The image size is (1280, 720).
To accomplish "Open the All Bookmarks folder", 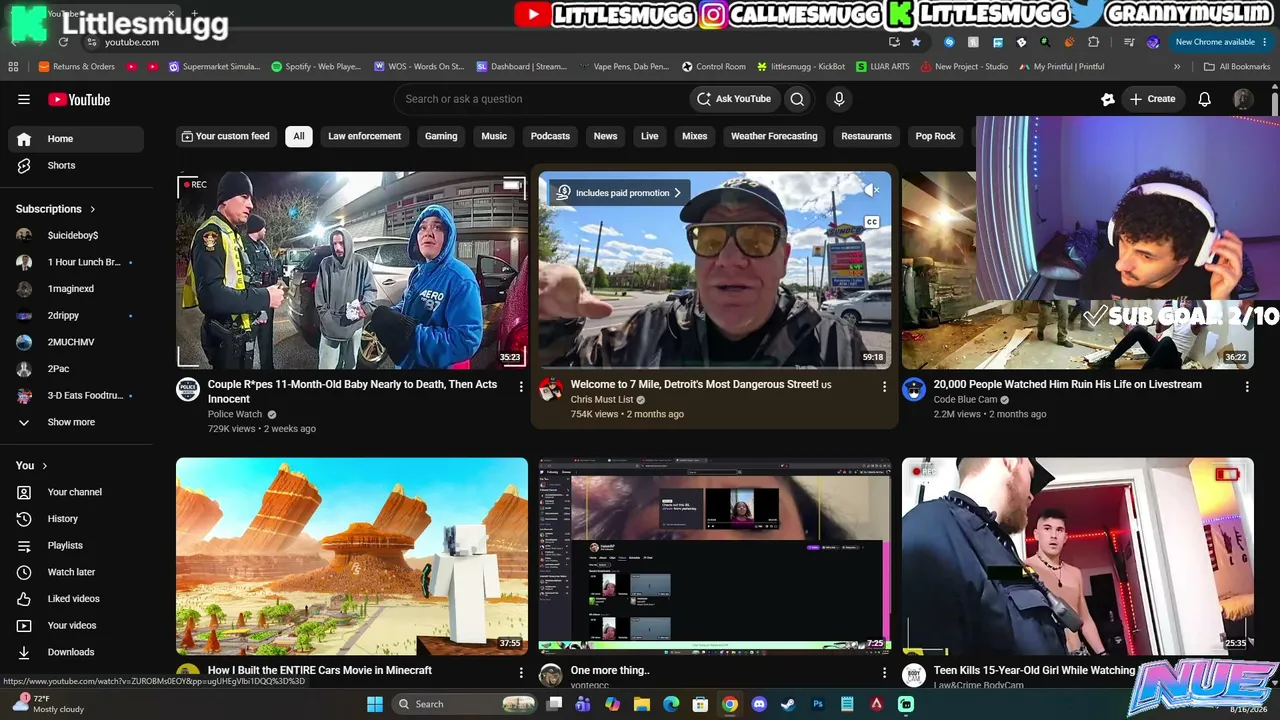I will 1237,67.
